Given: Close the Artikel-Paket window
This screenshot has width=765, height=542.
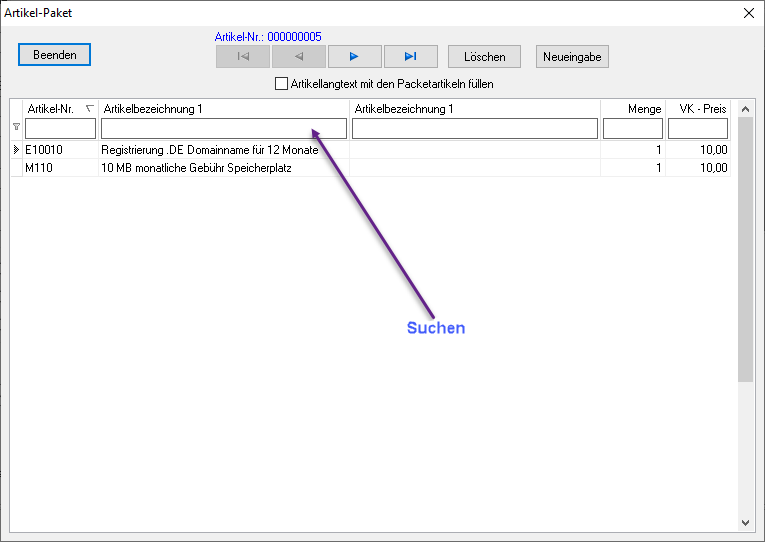Looking at the screenshot, I should point(749,13).
